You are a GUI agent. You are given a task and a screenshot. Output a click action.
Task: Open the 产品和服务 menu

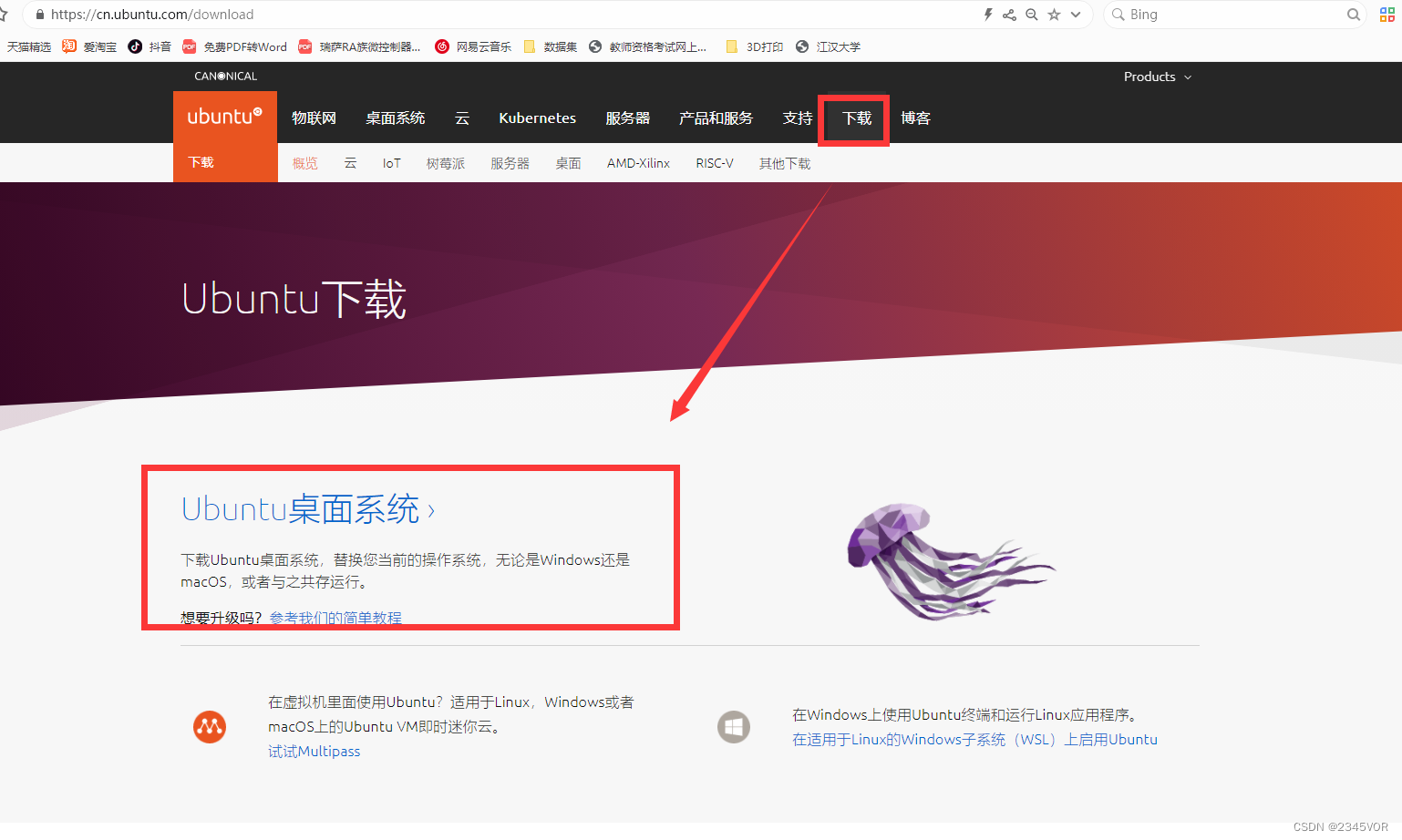coord(716,118)
